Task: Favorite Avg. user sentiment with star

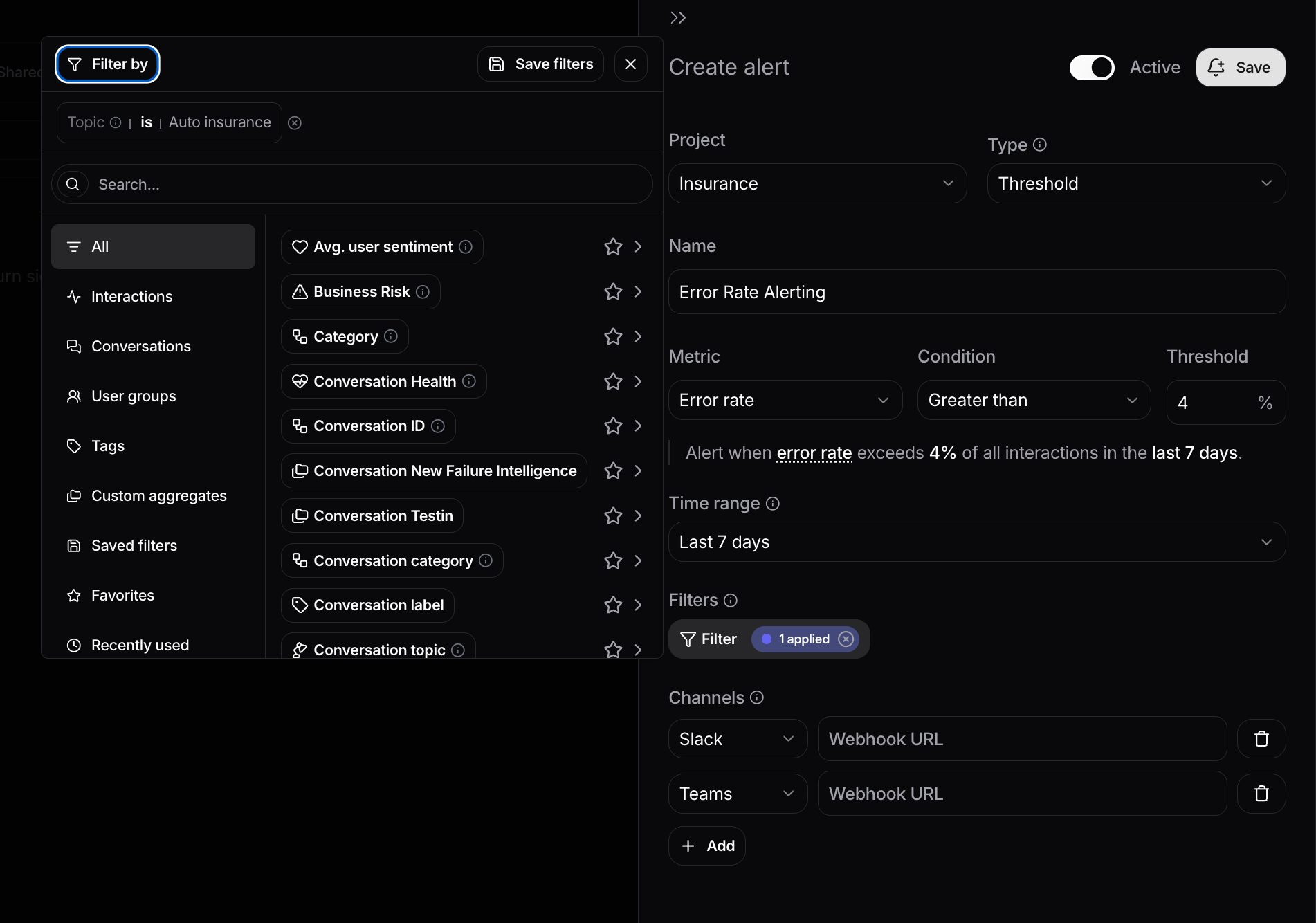Action: coord(613,247)
